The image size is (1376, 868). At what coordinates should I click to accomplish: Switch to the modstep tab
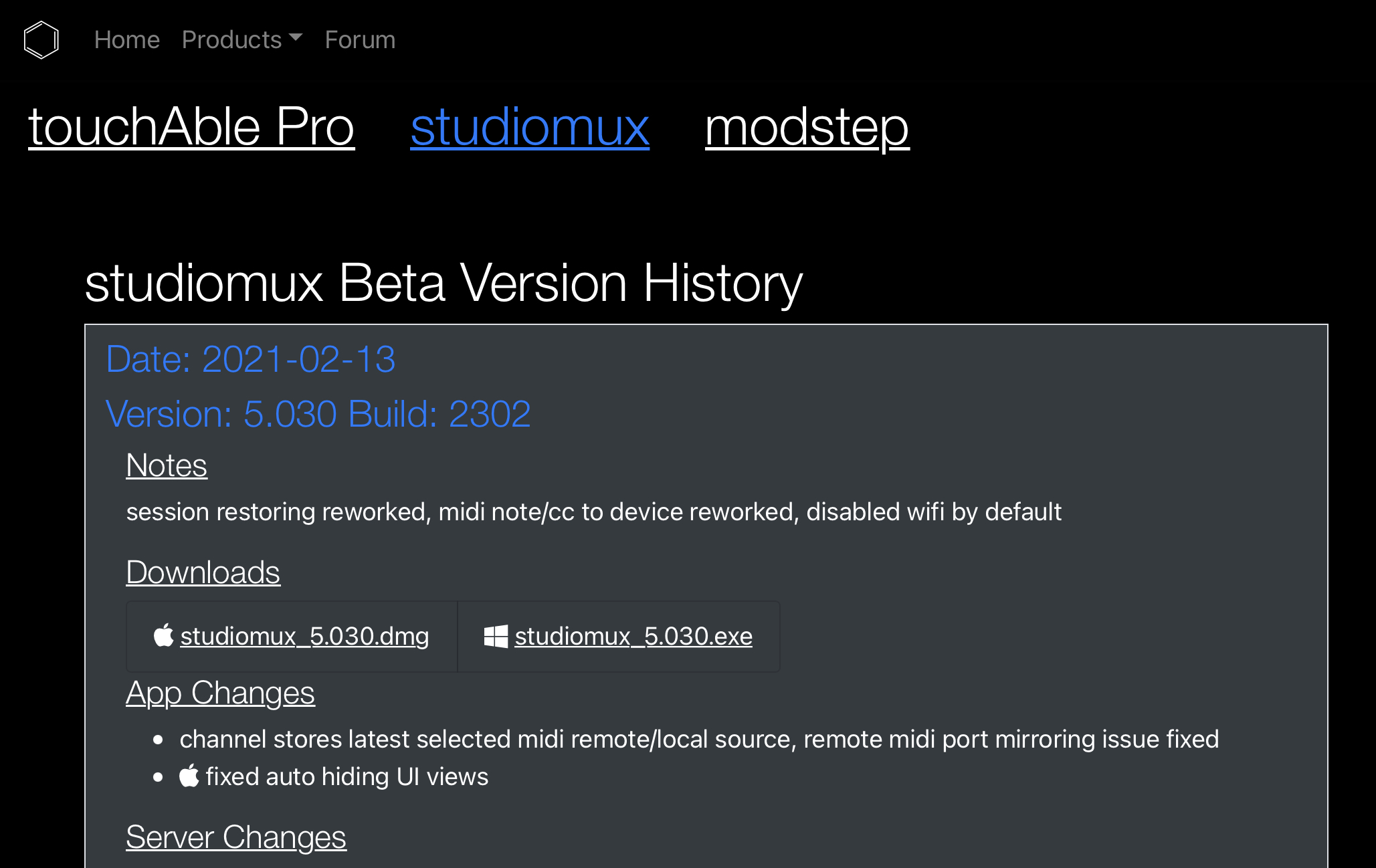(807, 127)
